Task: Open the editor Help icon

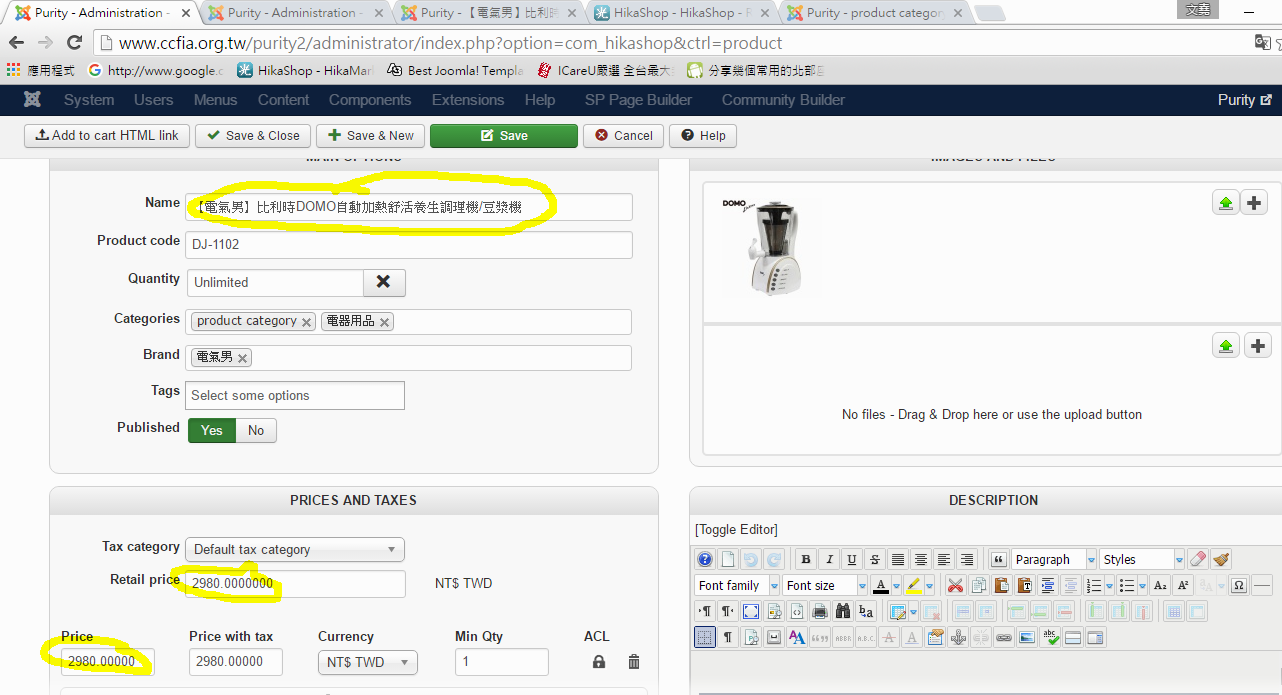Action: click(705, 559)
